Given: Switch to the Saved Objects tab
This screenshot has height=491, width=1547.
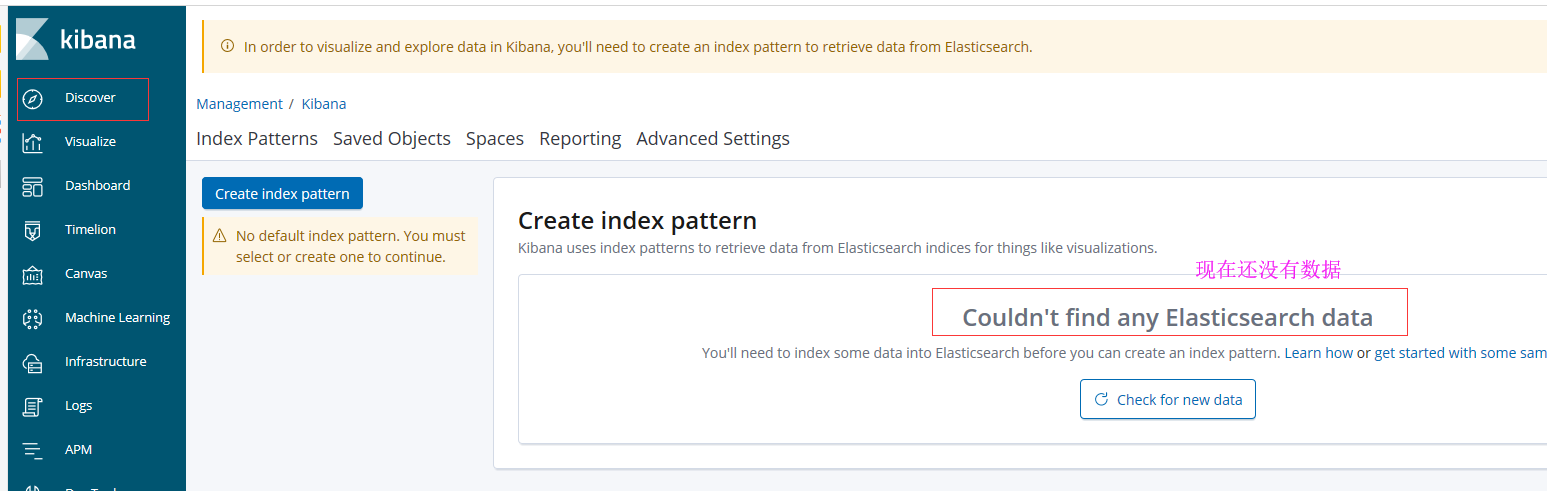Looking at the screenshot, I should coord(392,139).
